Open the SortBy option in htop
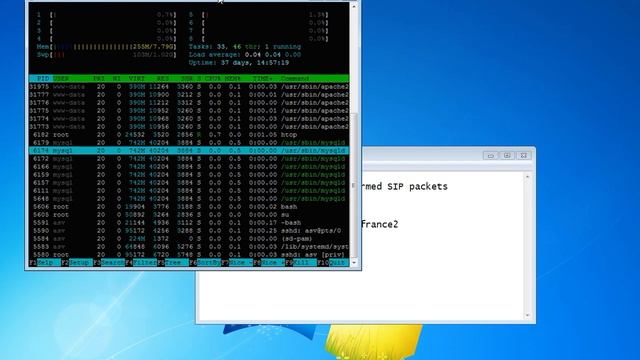 click(x=209, y=262)
